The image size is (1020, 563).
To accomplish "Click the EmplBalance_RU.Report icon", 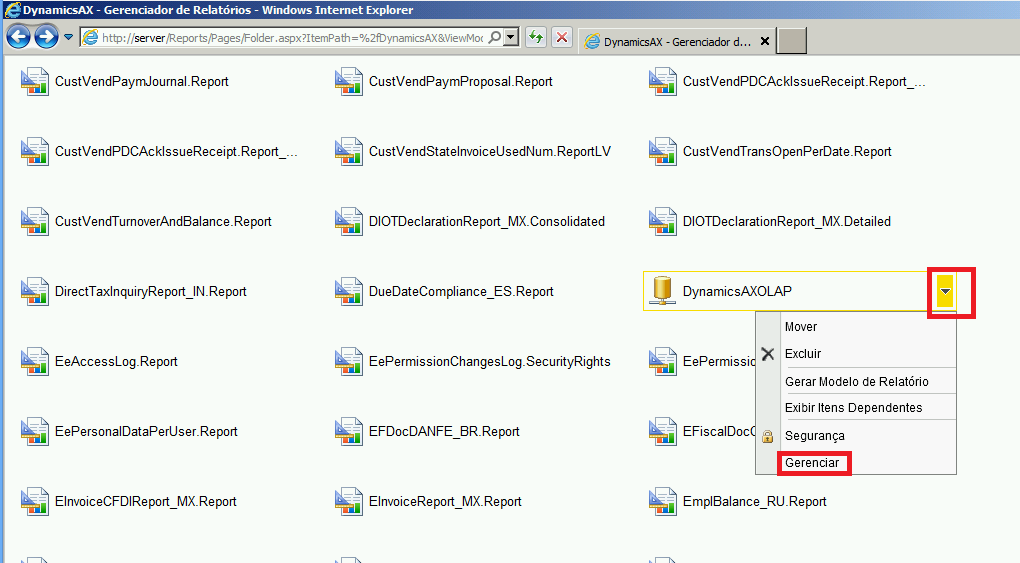I will pos(662,502).
